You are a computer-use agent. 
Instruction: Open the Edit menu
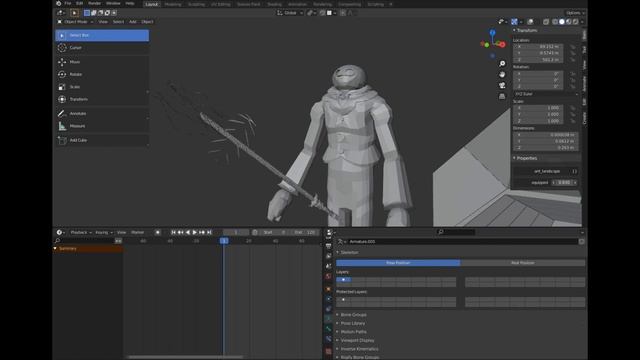(x=79, y=3)
